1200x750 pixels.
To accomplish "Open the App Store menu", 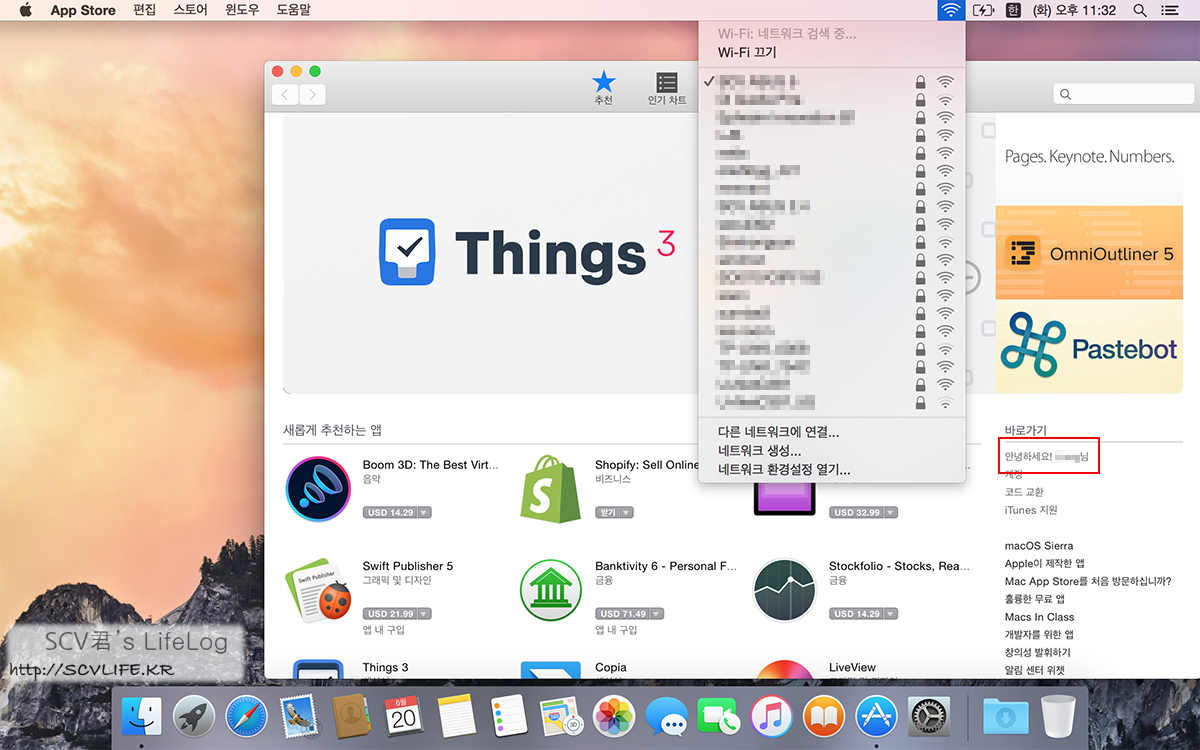I will click(83, 10).
